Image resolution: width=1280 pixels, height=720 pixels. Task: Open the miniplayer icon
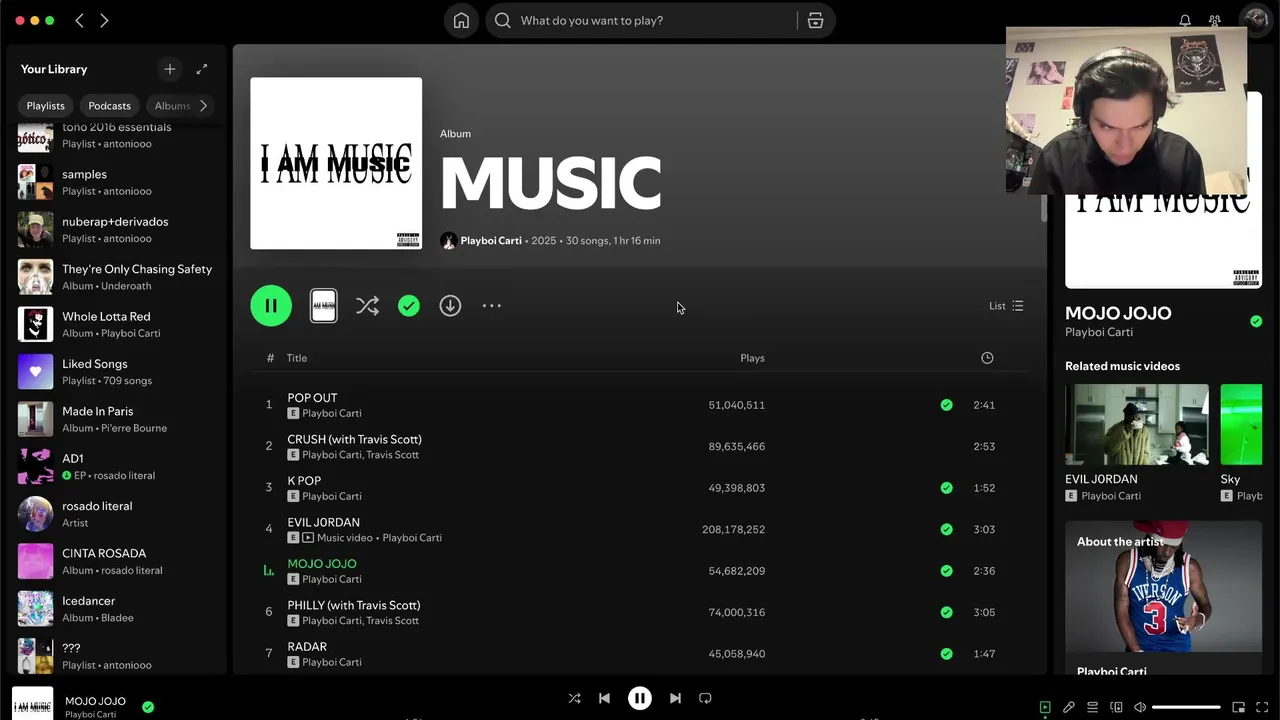(x=1238, y=707)
